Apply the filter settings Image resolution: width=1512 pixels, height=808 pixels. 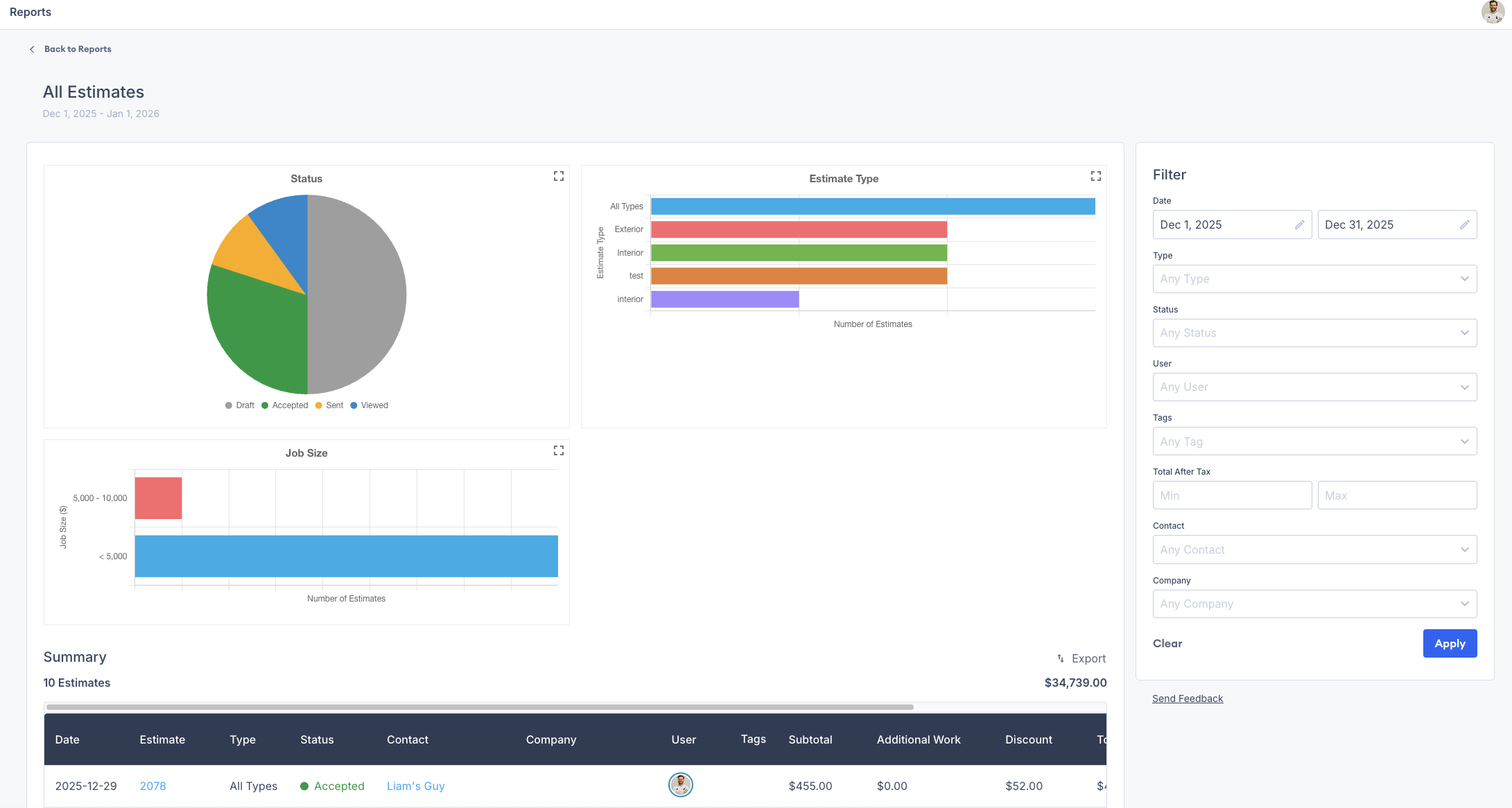pyautogui.click(x=1450, y=643)
